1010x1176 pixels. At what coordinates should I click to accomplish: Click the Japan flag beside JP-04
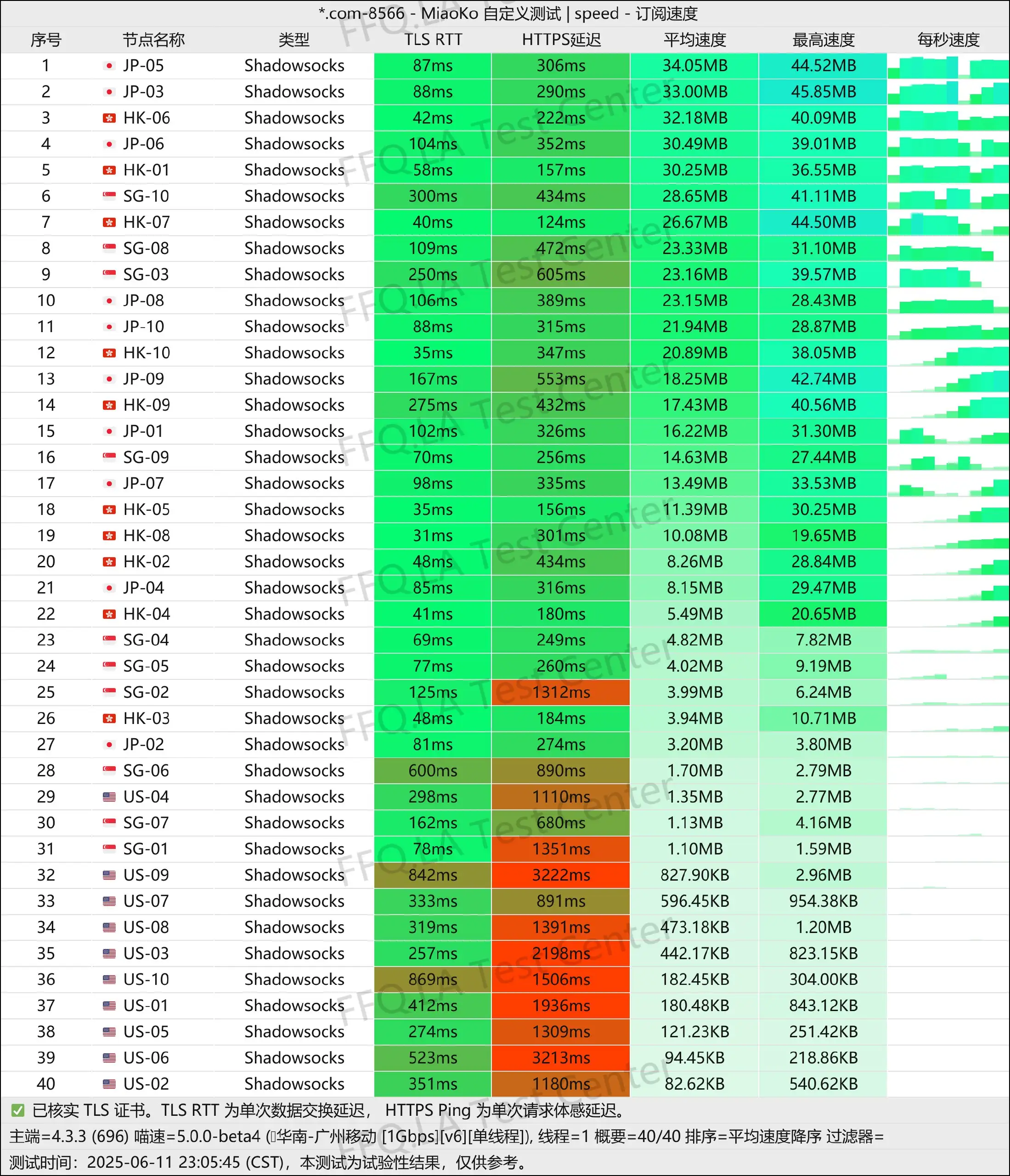click(109, 588)
